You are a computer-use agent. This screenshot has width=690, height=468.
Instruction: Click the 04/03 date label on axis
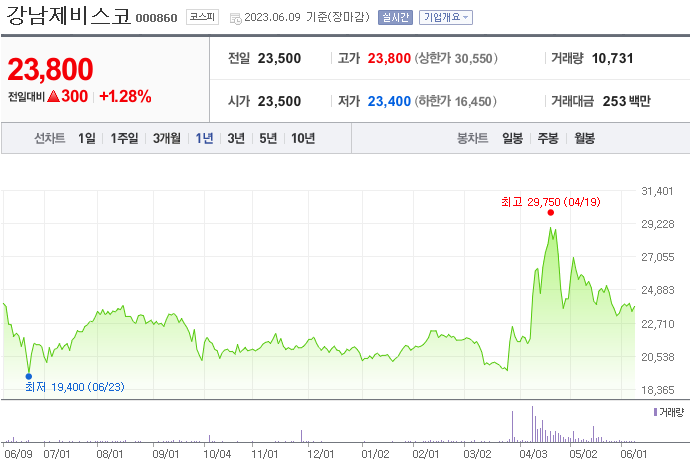coord(533,454)
